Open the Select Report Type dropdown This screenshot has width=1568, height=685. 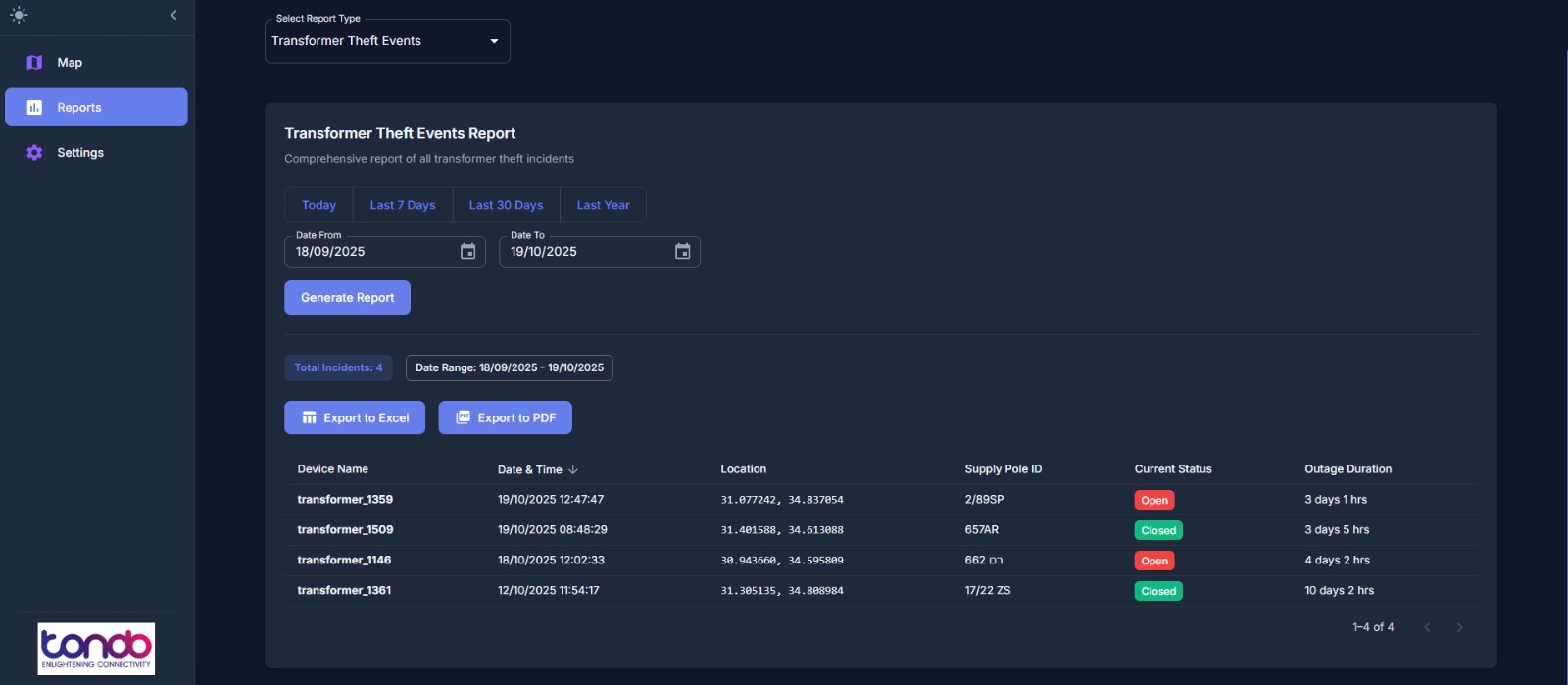point(387,41)
